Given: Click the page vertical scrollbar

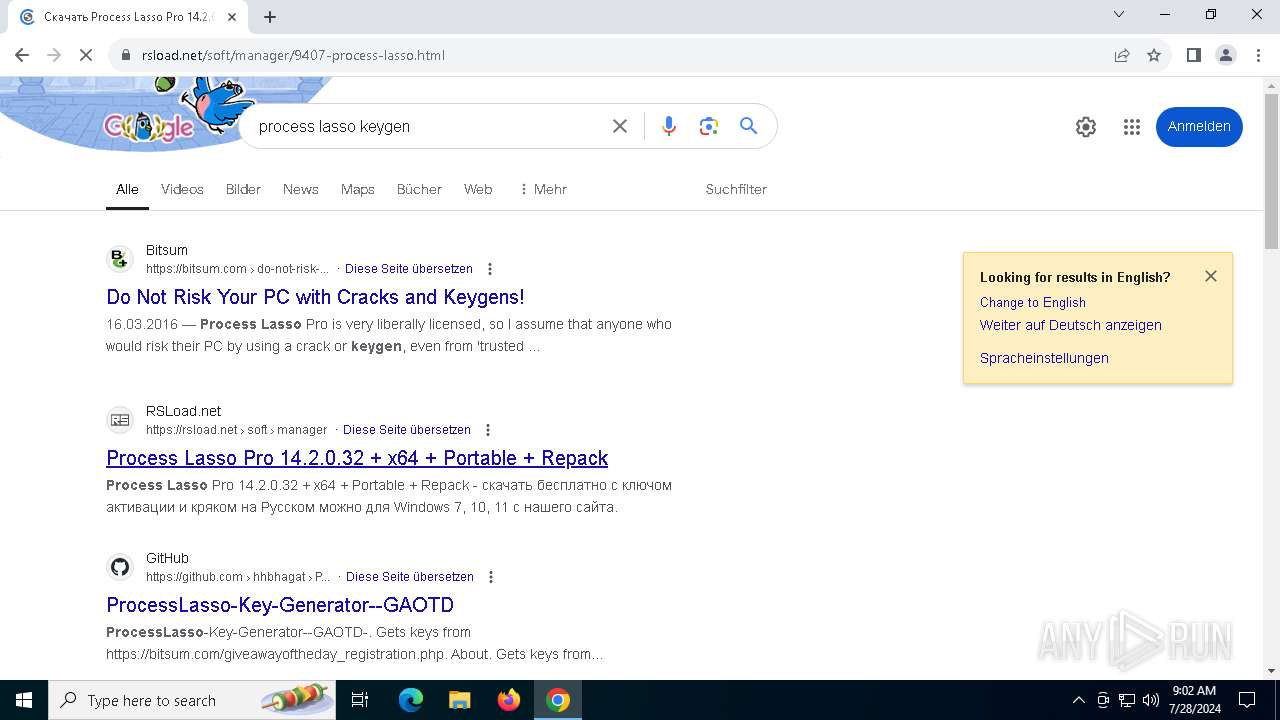Looking at the screenshot, I should [x=1271, y=170].
